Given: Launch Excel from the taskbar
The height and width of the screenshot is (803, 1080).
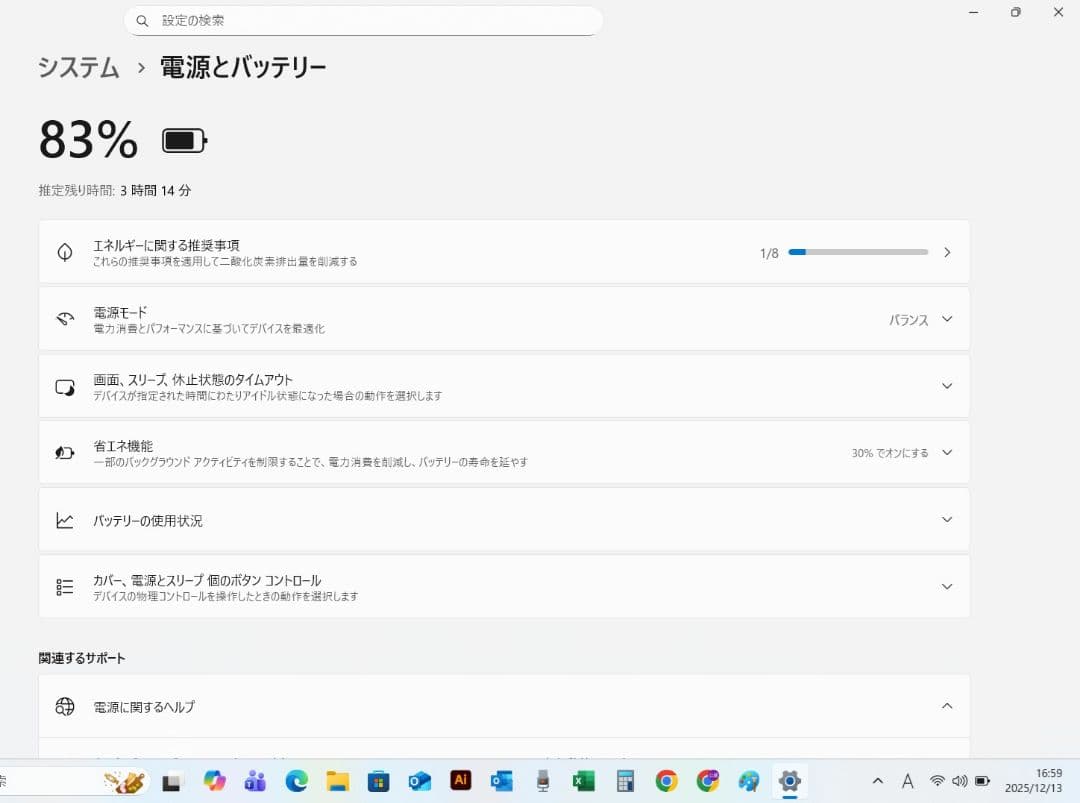Looking at the screenshot, I should 583,782.
